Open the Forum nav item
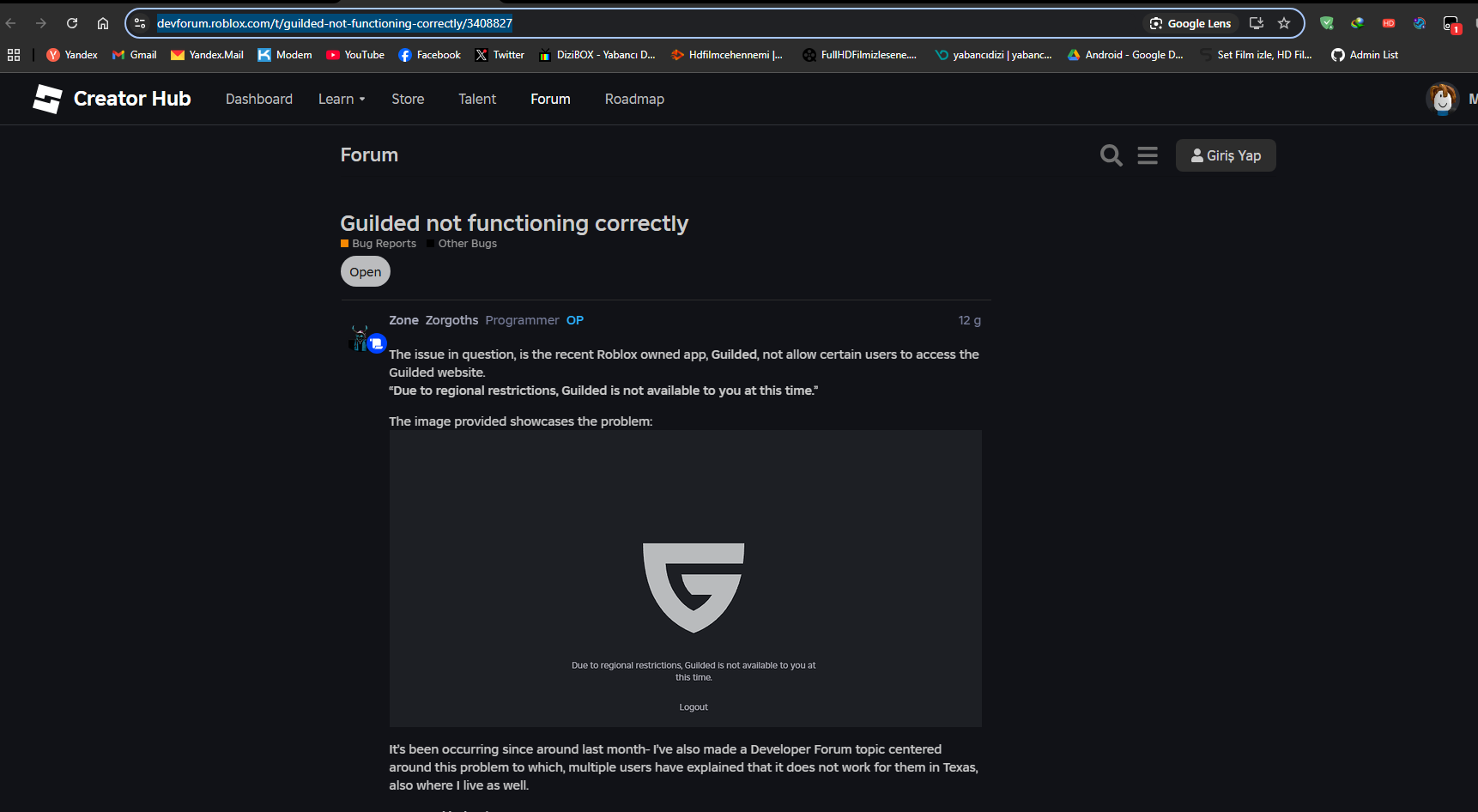1478x812 pixels. point(550,100)
